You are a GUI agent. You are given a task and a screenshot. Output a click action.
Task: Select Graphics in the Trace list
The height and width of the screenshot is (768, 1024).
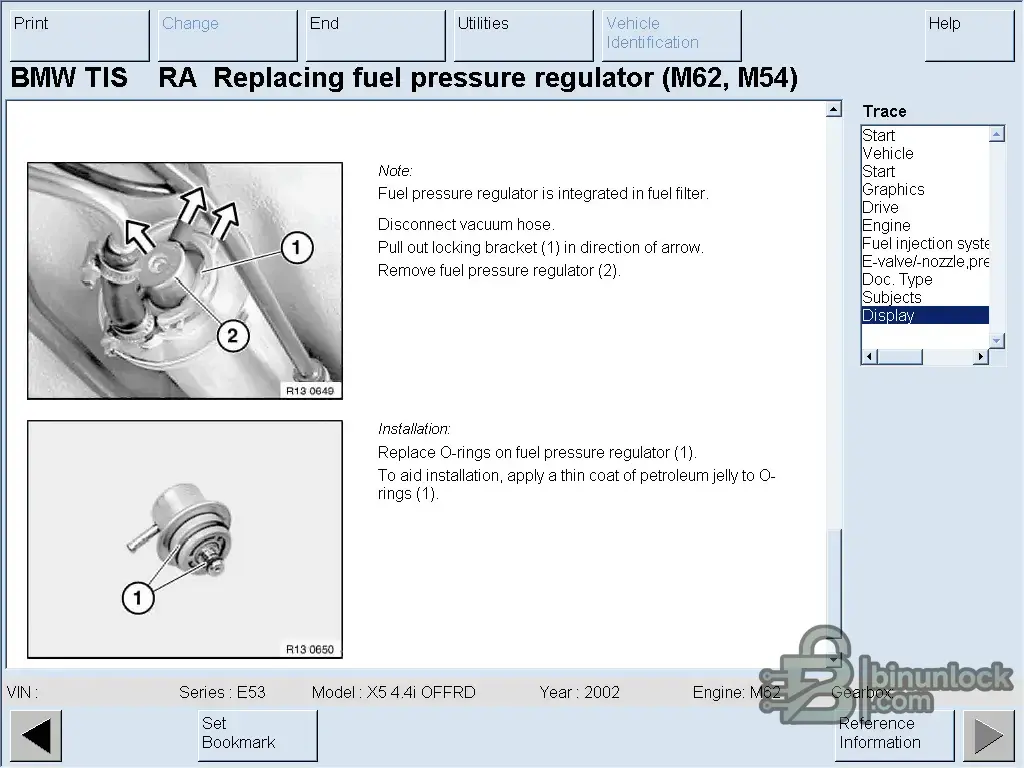point(925,189)
